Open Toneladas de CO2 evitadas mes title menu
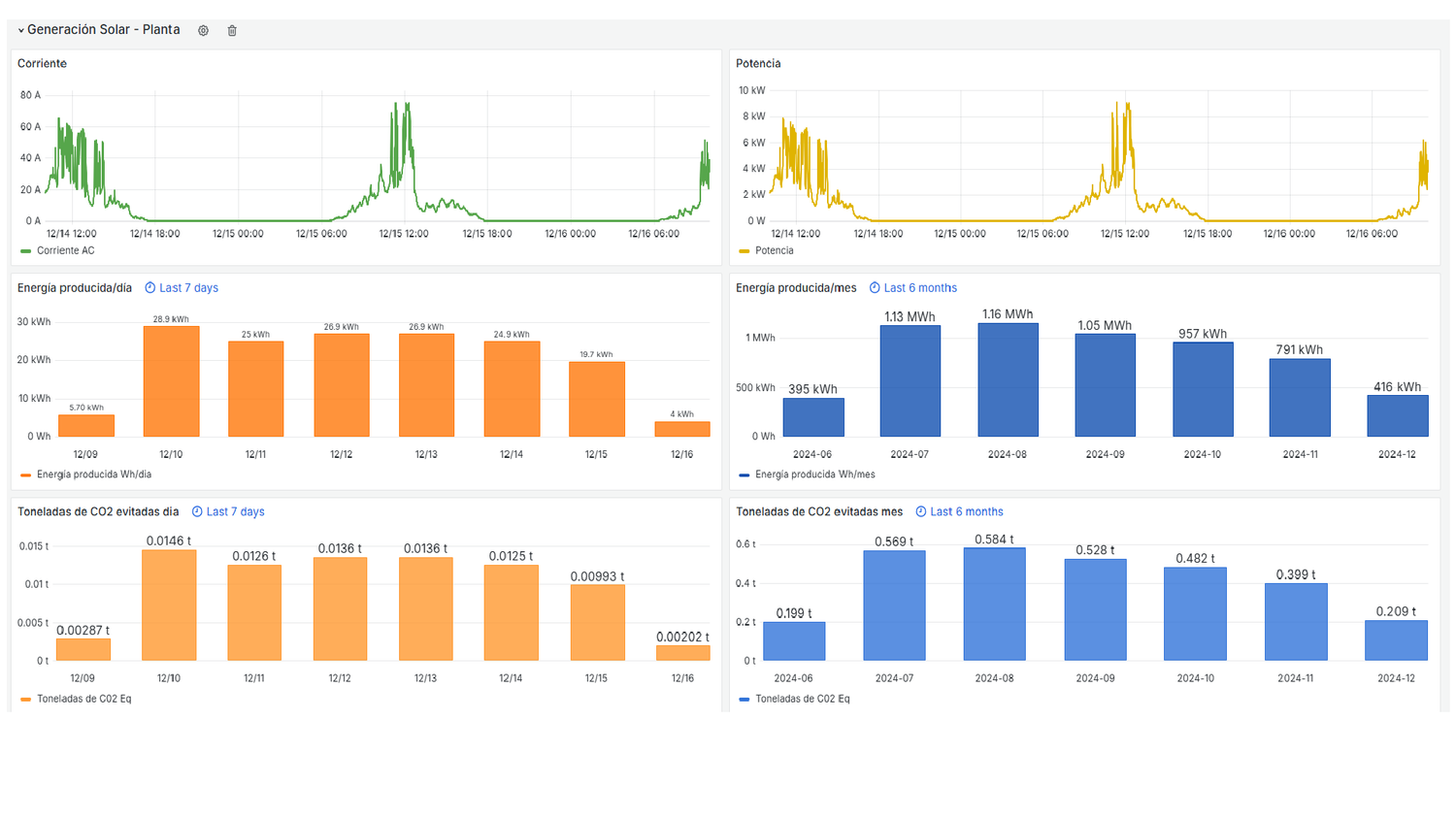1456x818 pixels. pos(819,512)
